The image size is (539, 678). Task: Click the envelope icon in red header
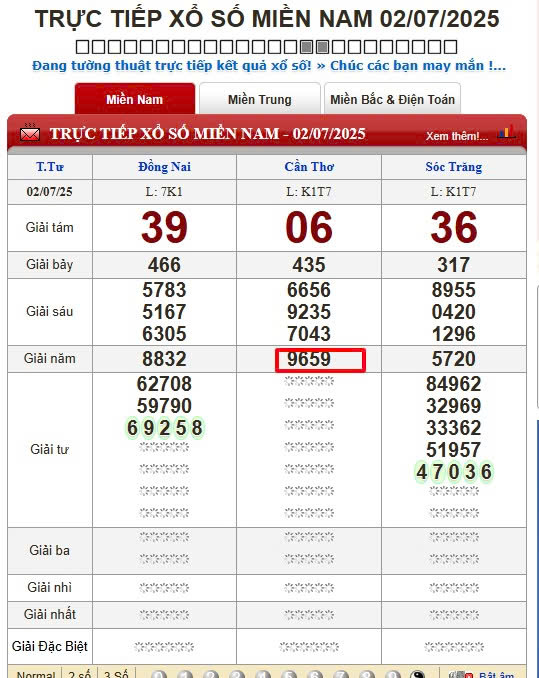tap(30, 132)
